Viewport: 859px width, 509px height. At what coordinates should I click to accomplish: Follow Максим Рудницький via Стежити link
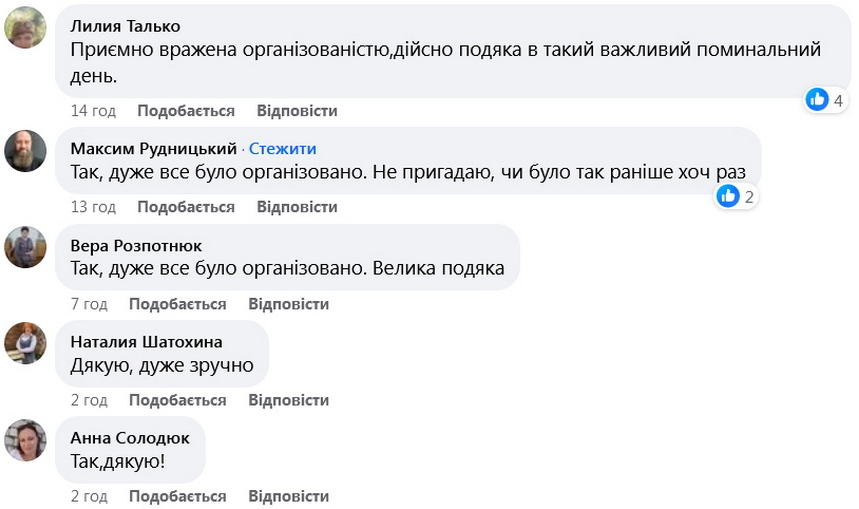[282, 149]
